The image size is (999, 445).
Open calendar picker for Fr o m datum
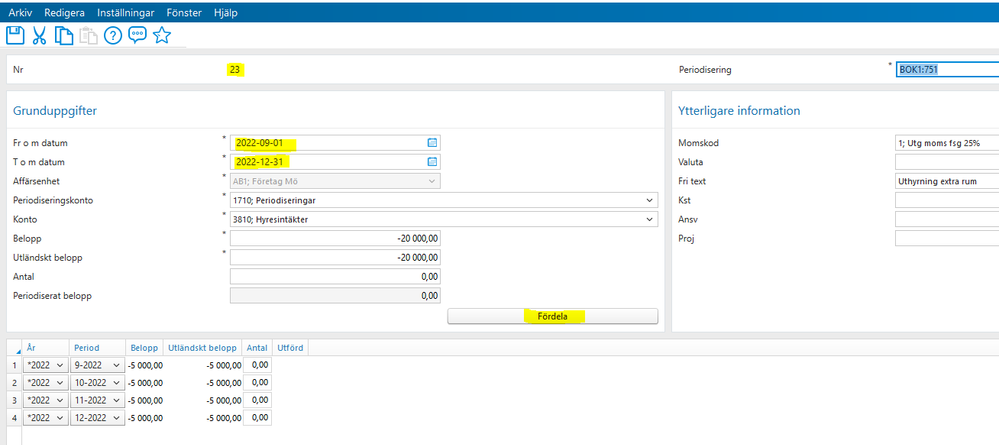pyautogui.click(x=432, y=143)
